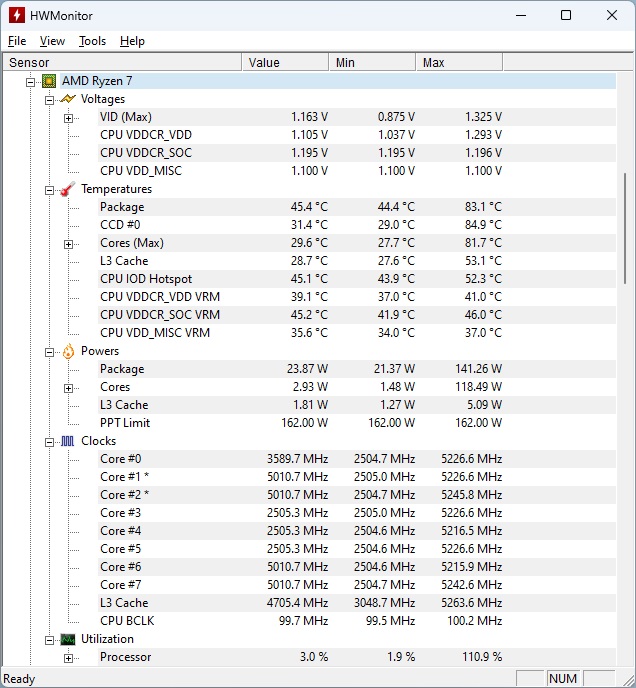The image size is (636, 688).
Task: Select the CCD #0 temperature row
Action: tap(357, 225)
